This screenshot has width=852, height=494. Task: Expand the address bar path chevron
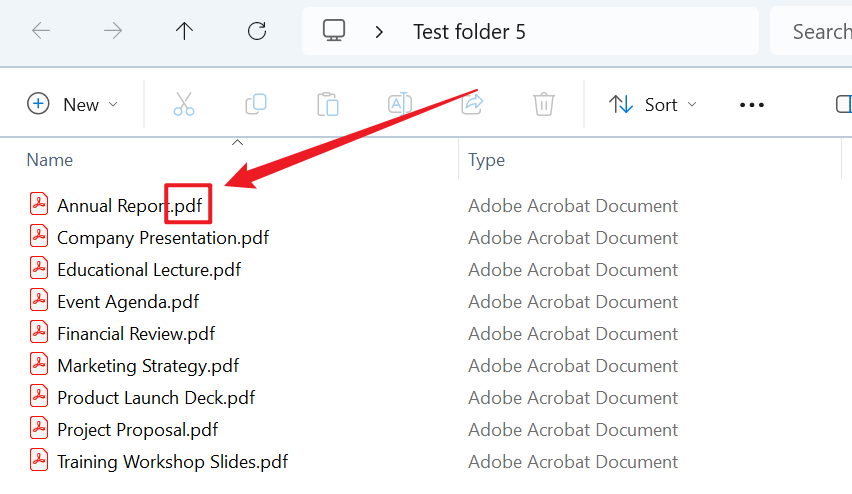pos(379,31)
